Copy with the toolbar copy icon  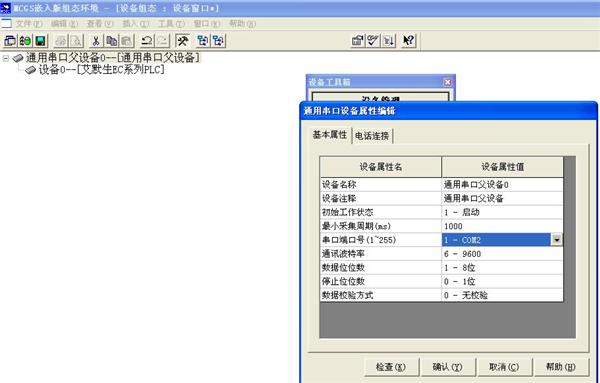tap(111, 41)
